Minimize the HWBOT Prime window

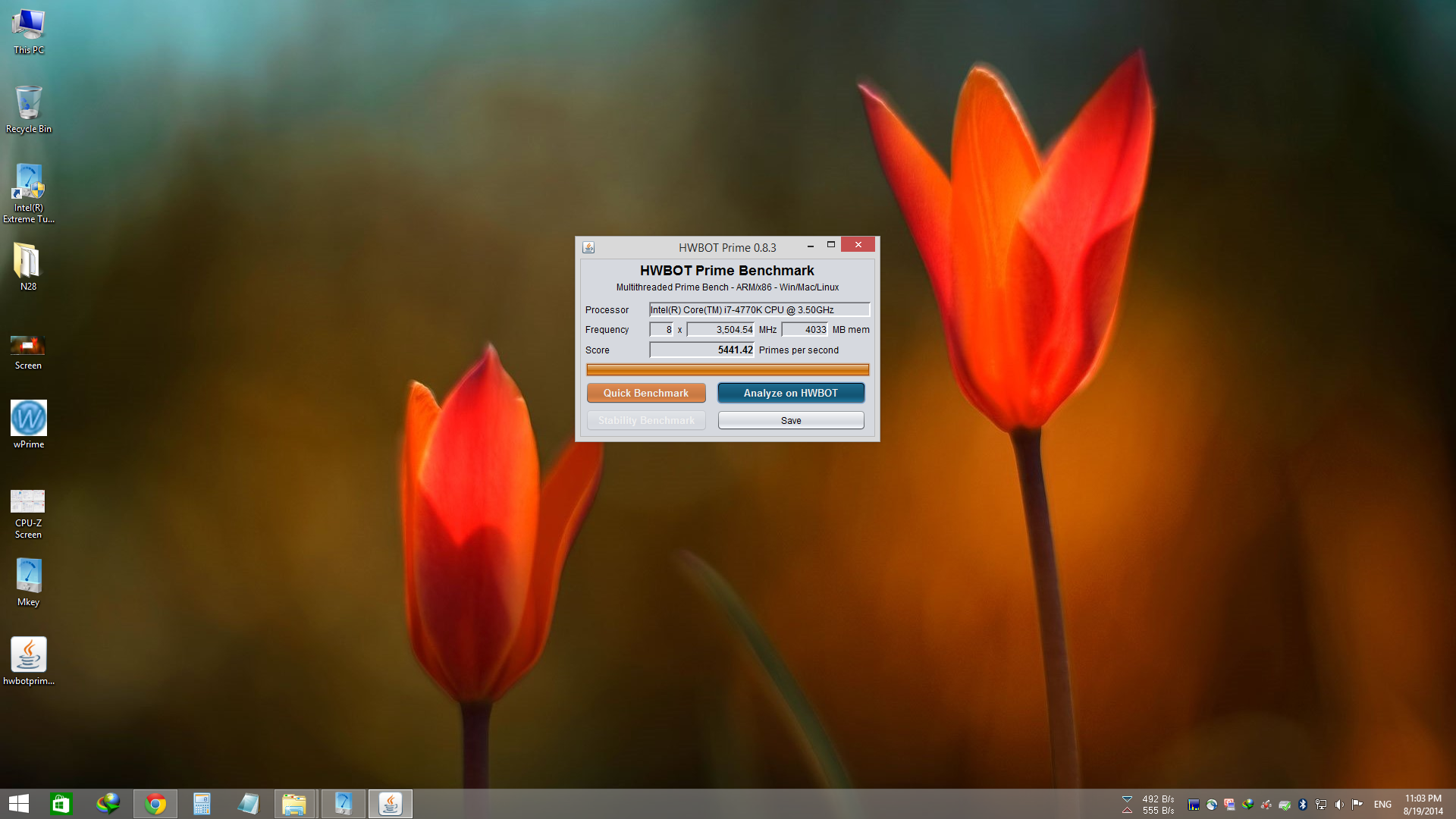point(811,245)
